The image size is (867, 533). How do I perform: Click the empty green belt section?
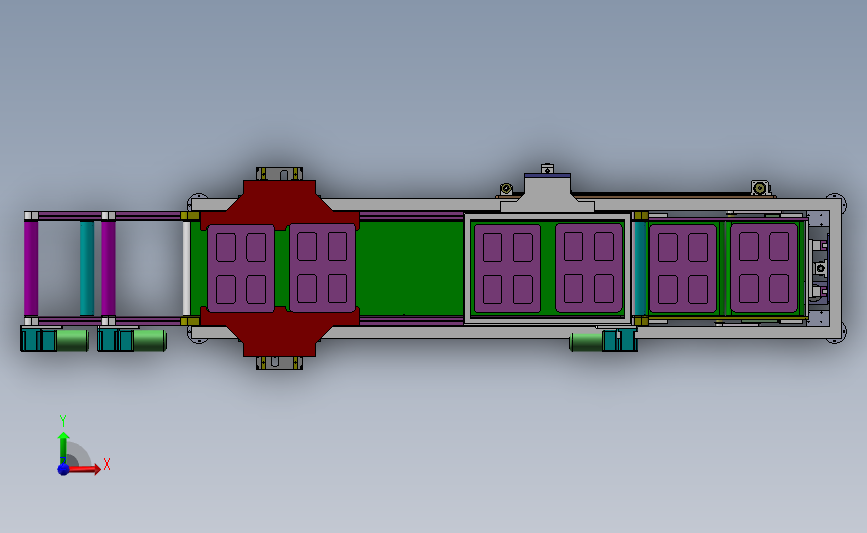(410, 268)
